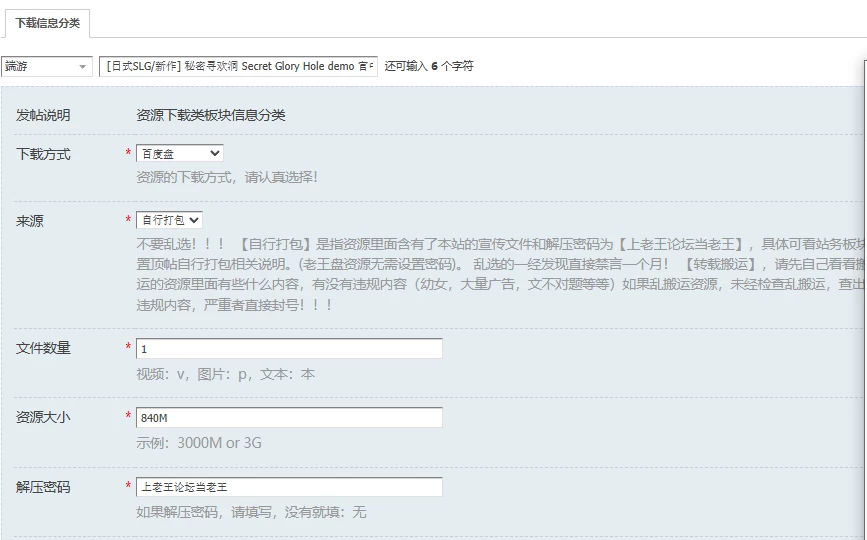Screen dimensions: 867x540
Task: Click the 下载方式 label
Action: pos(43,154)
